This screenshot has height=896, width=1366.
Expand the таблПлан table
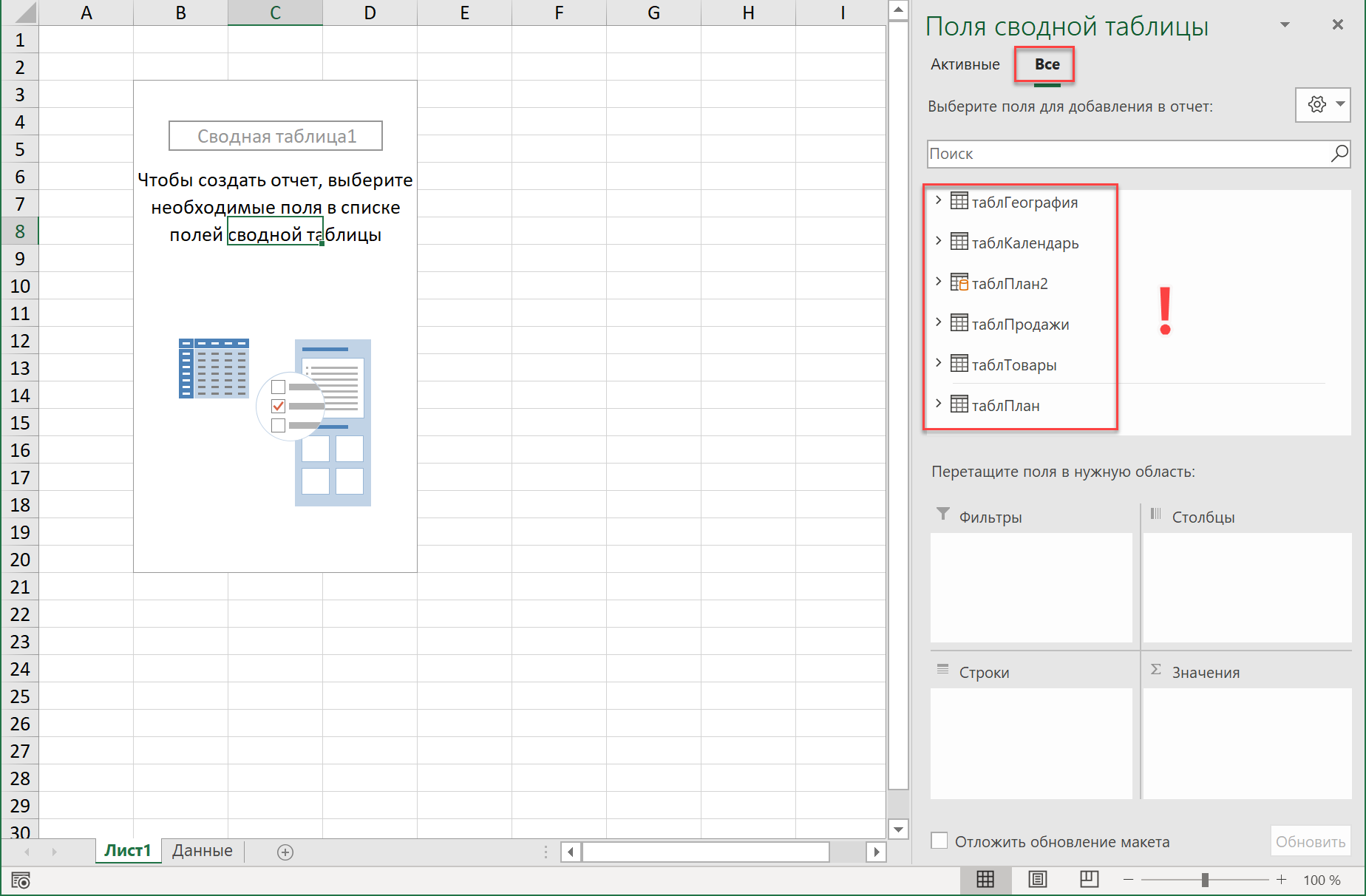click(938, 404)
